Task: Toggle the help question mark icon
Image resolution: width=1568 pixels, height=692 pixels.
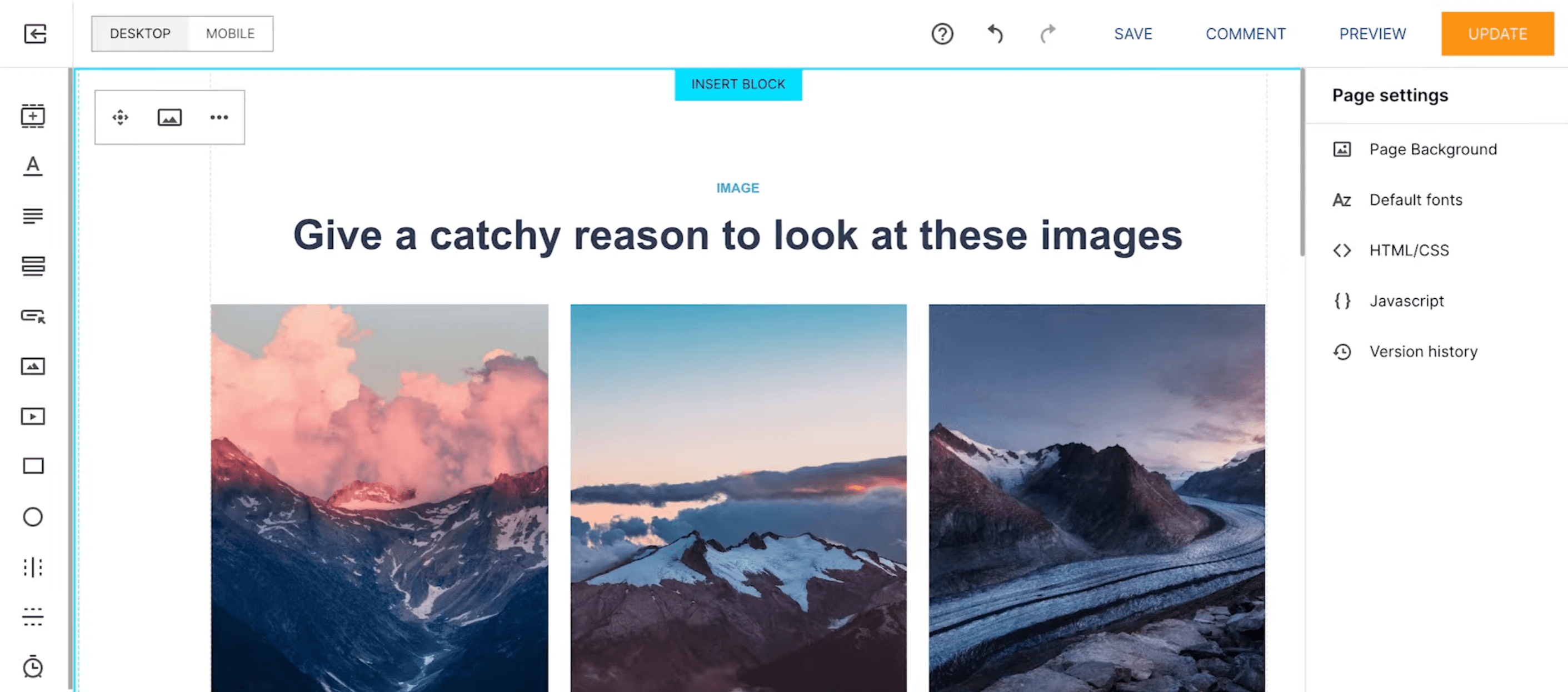Action: (x=940, y=33)
